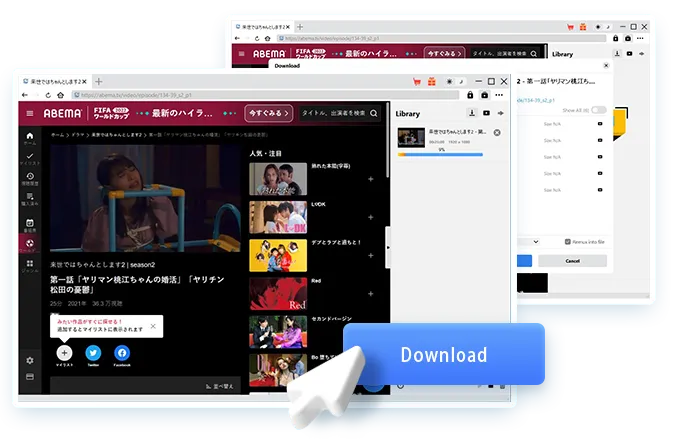Click the camera icon next to the front window lock
The image size is (686, 439).
[484, 95]
